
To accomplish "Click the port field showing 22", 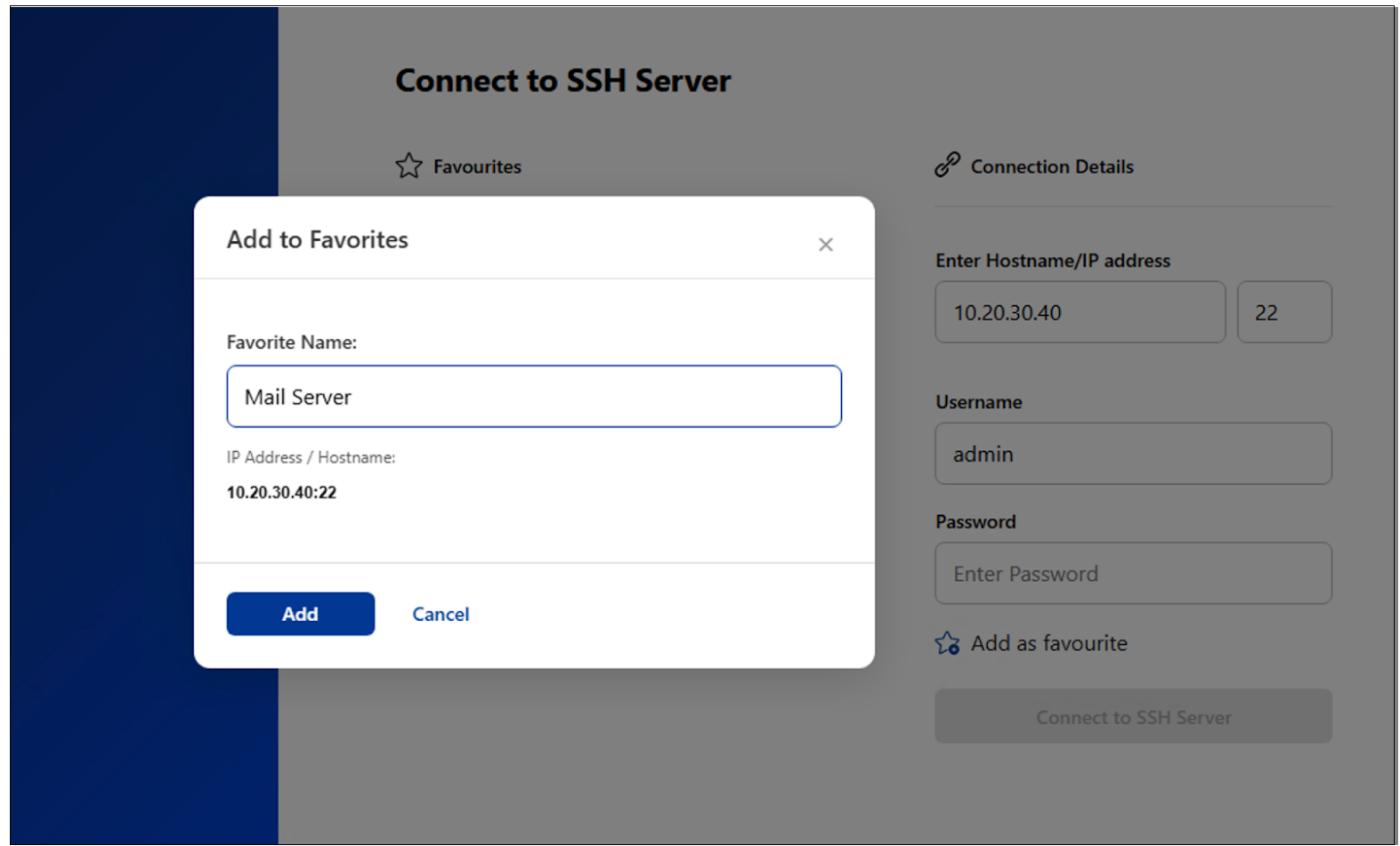I will pyautogui.click(x=1283, y=312).
